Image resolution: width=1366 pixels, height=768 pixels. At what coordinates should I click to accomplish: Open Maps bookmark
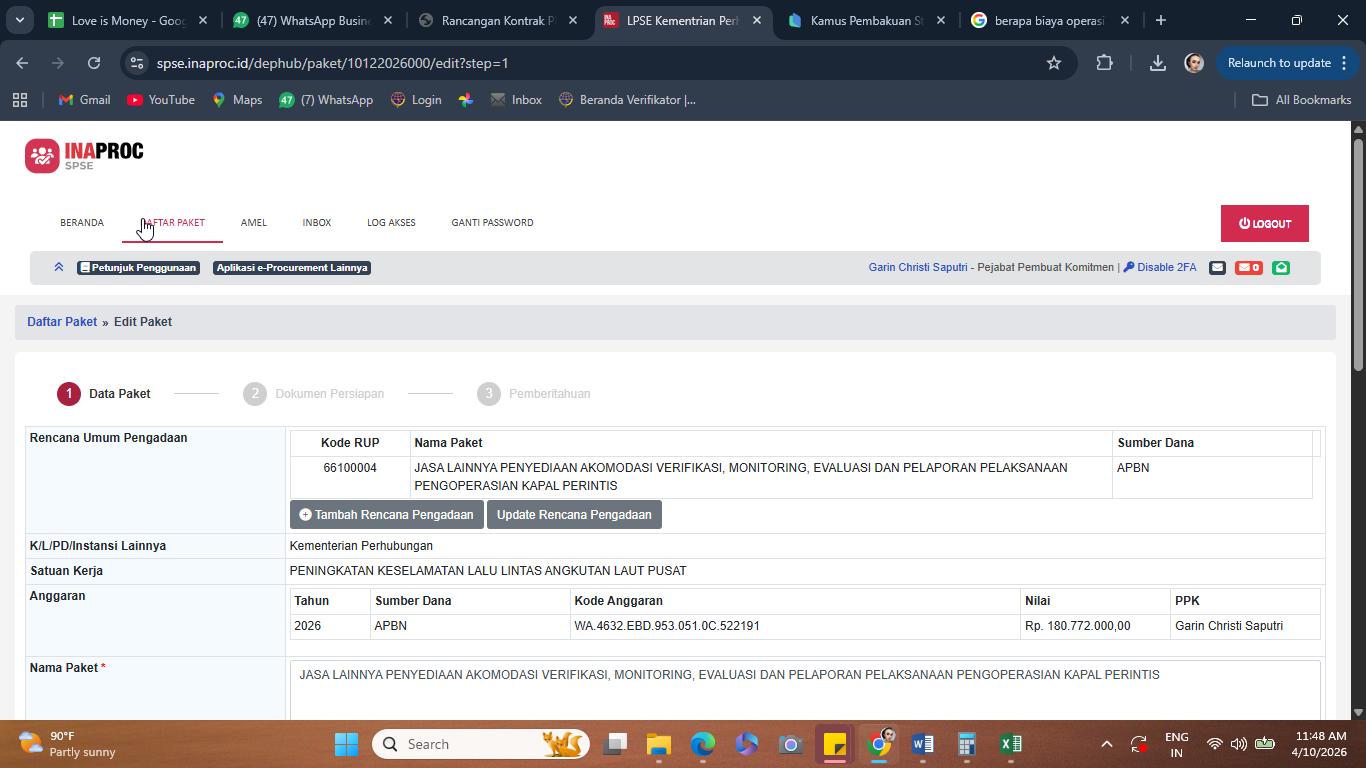(237, 100)
